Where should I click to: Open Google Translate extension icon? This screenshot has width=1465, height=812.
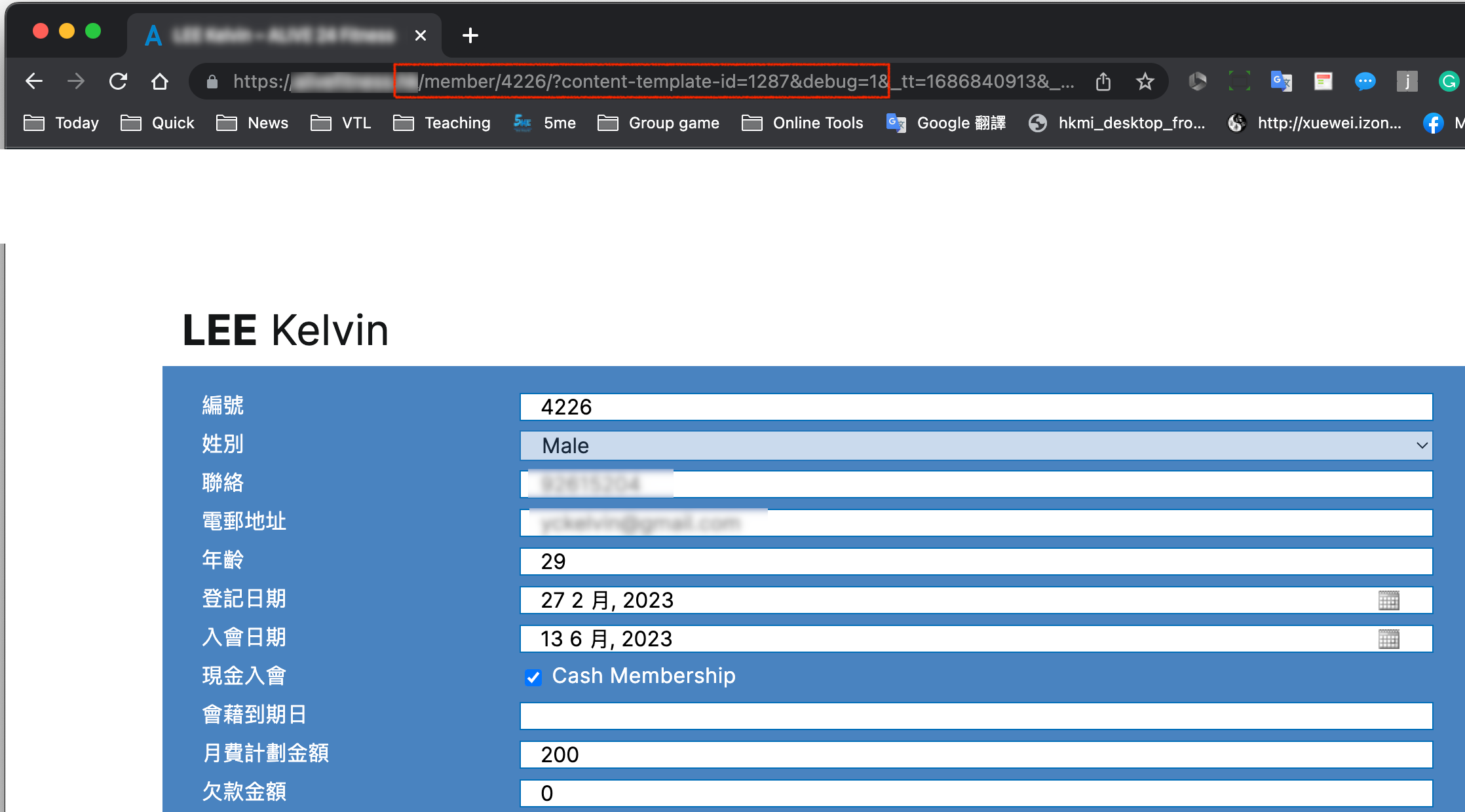pos(1281,81)
